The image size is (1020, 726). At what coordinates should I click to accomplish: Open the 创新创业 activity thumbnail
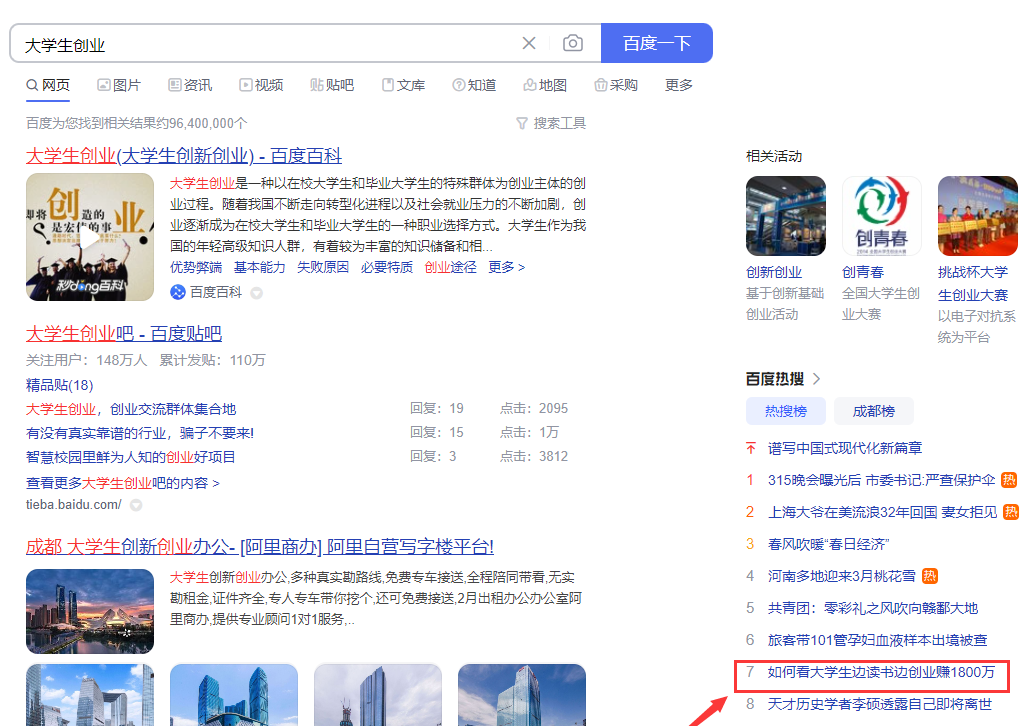786,216
